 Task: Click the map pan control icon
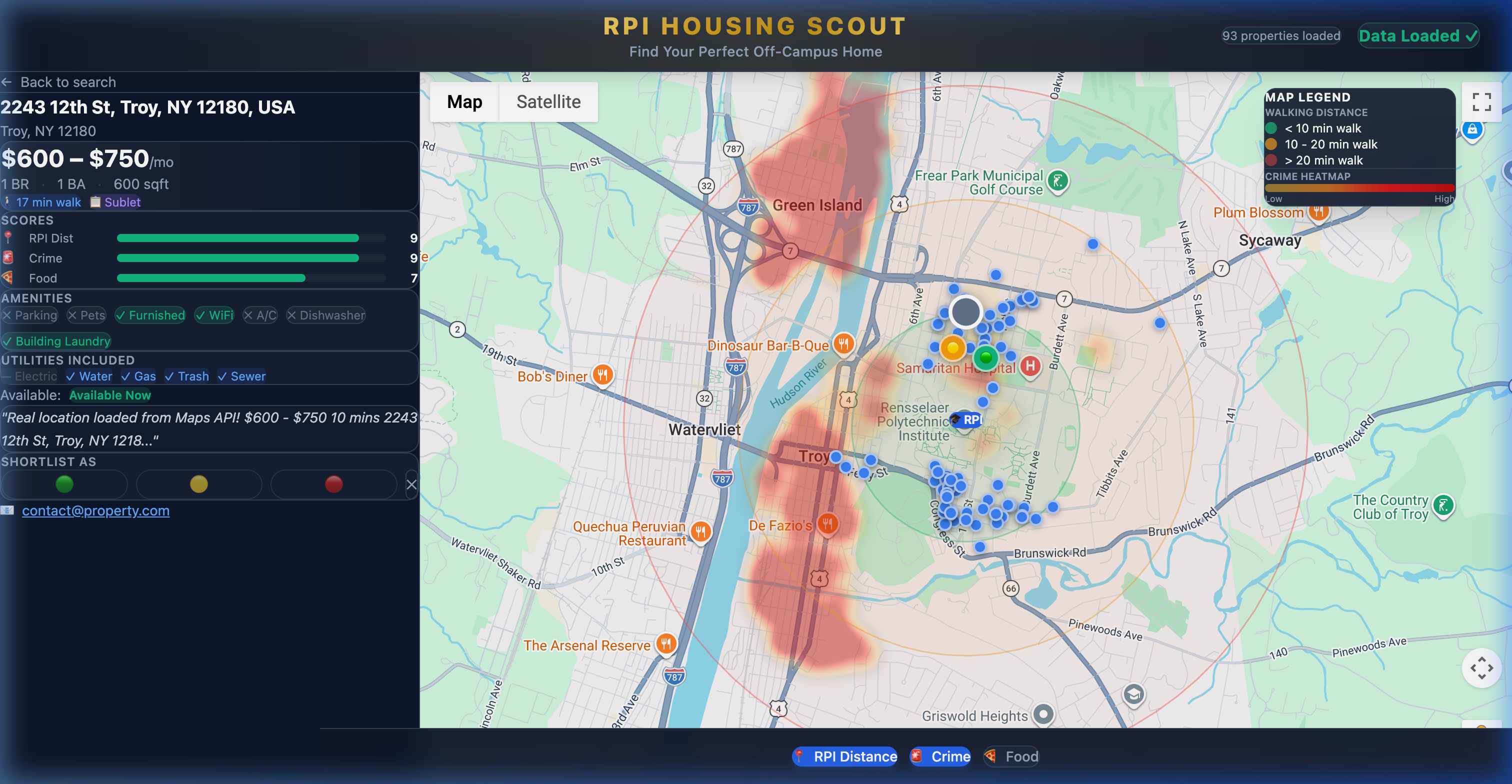click(x=1481, y=668)
